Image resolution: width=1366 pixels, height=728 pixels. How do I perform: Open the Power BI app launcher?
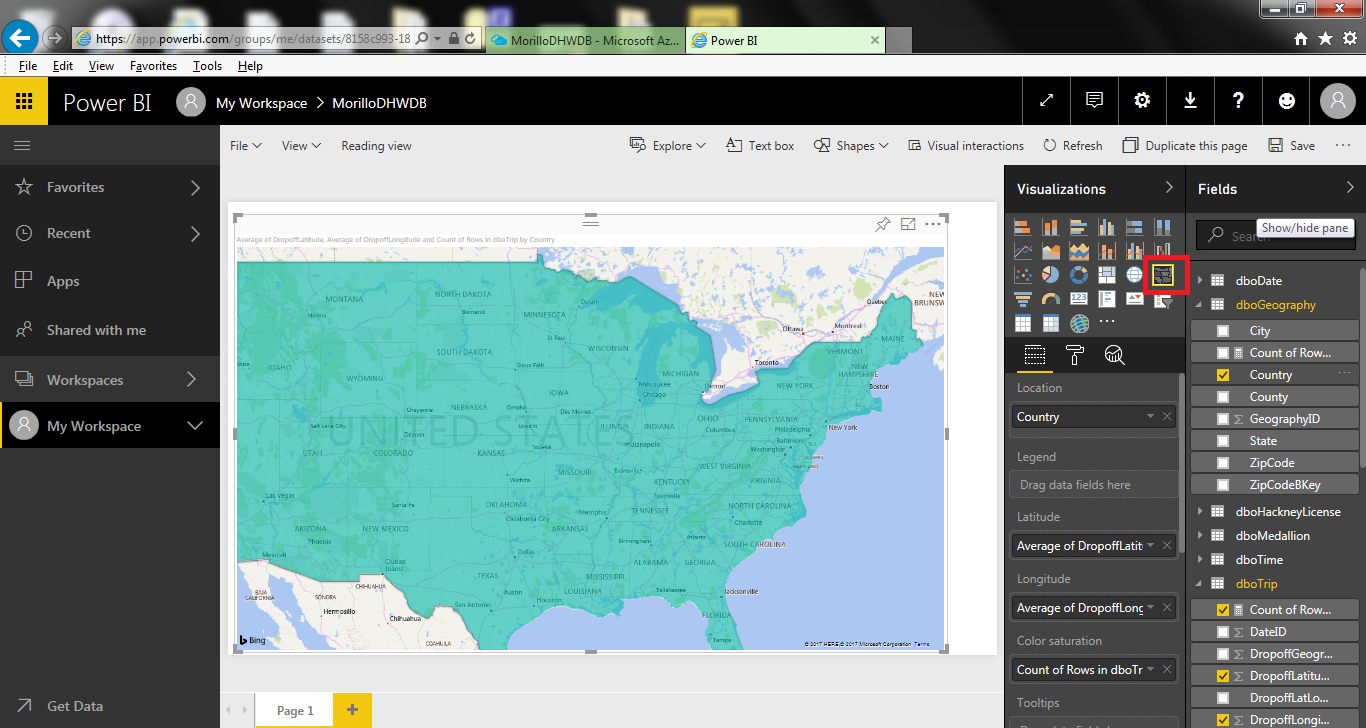click(x=24, y=101)
